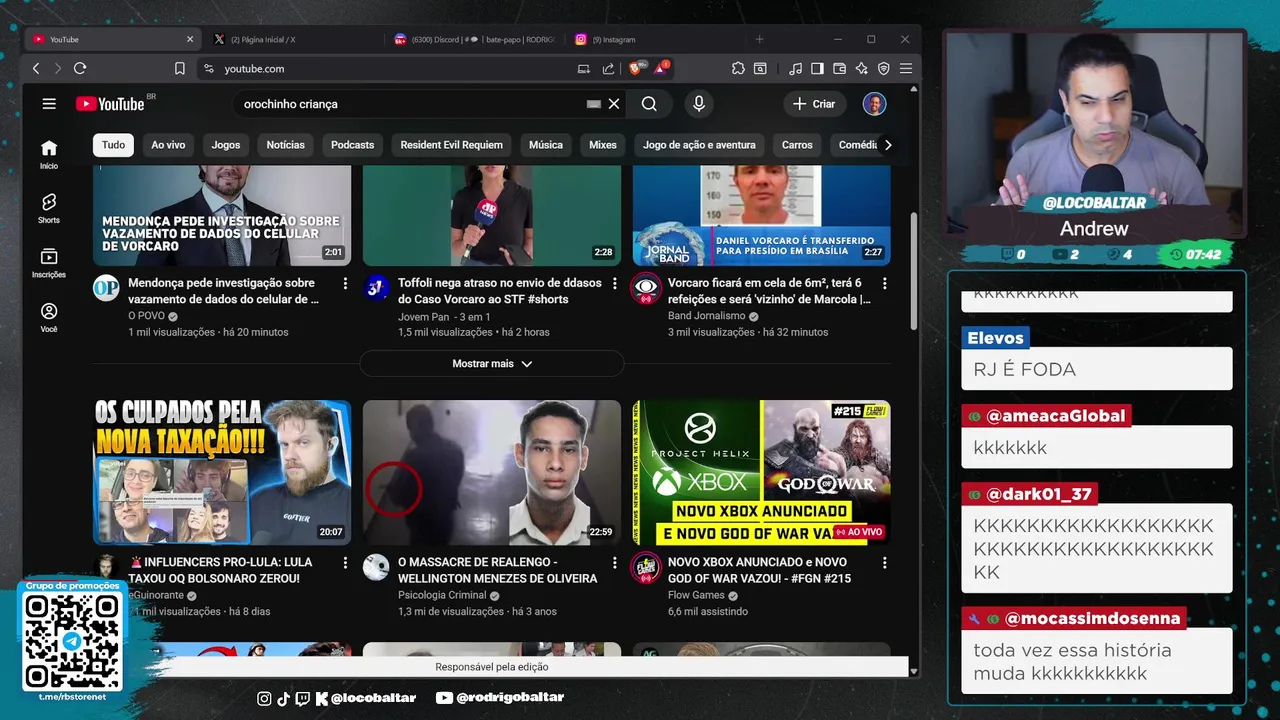Screen dimensions: 1280x720
Task: Clear the YouTube search box text
Action: 614,104
